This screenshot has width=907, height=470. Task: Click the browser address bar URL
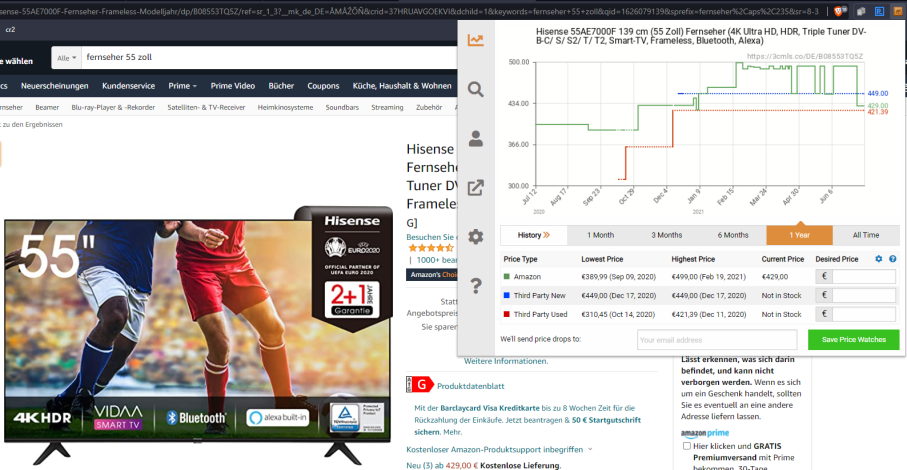tap(410, 11)
